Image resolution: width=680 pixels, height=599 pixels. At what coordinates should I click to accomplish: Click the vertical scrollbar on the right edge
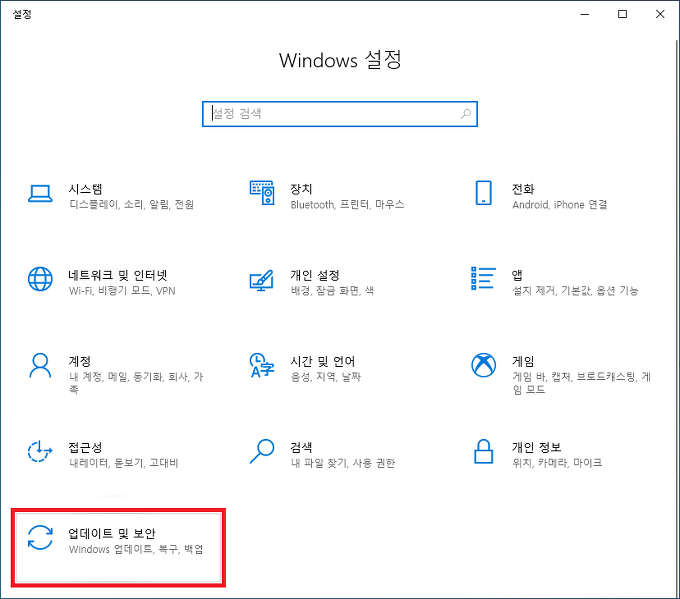[x=676, y=317]
